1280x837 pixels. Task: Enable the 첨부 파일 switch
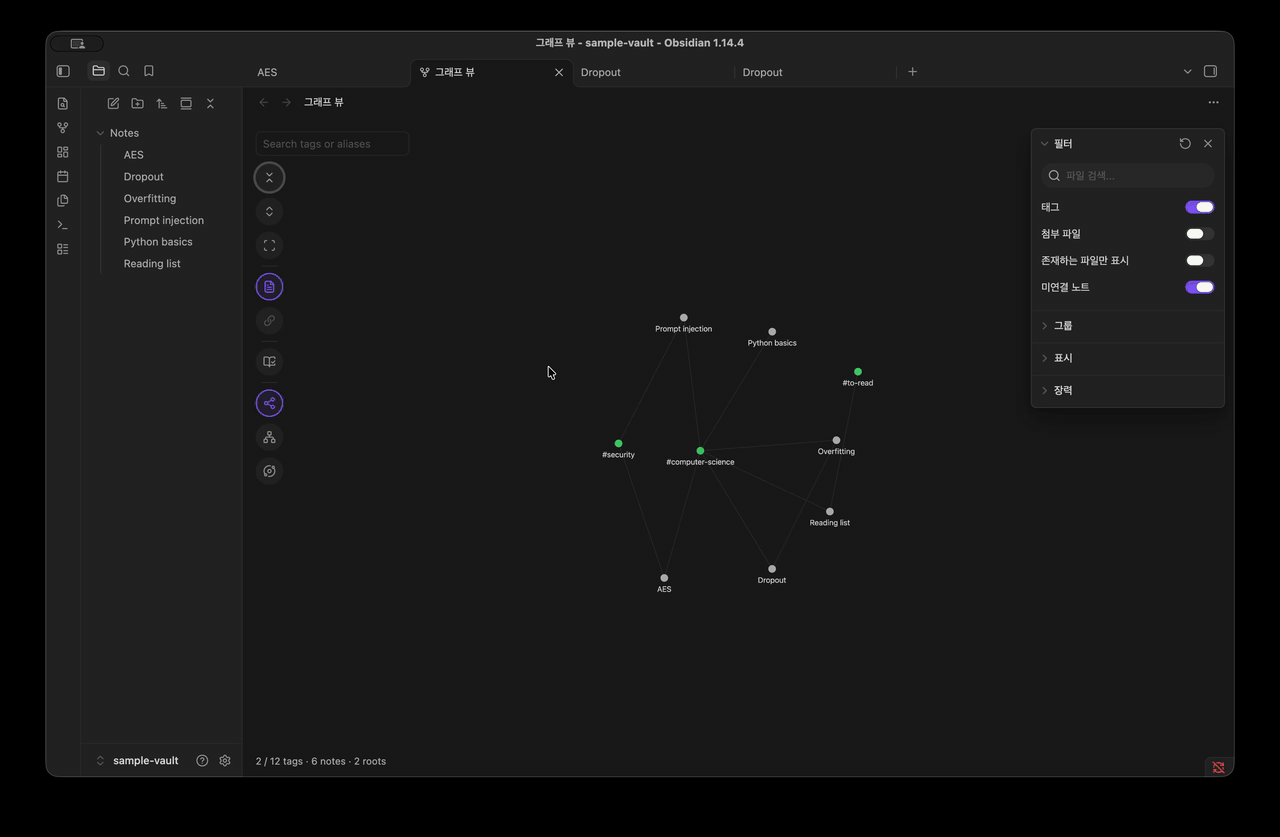point(1200,234)
